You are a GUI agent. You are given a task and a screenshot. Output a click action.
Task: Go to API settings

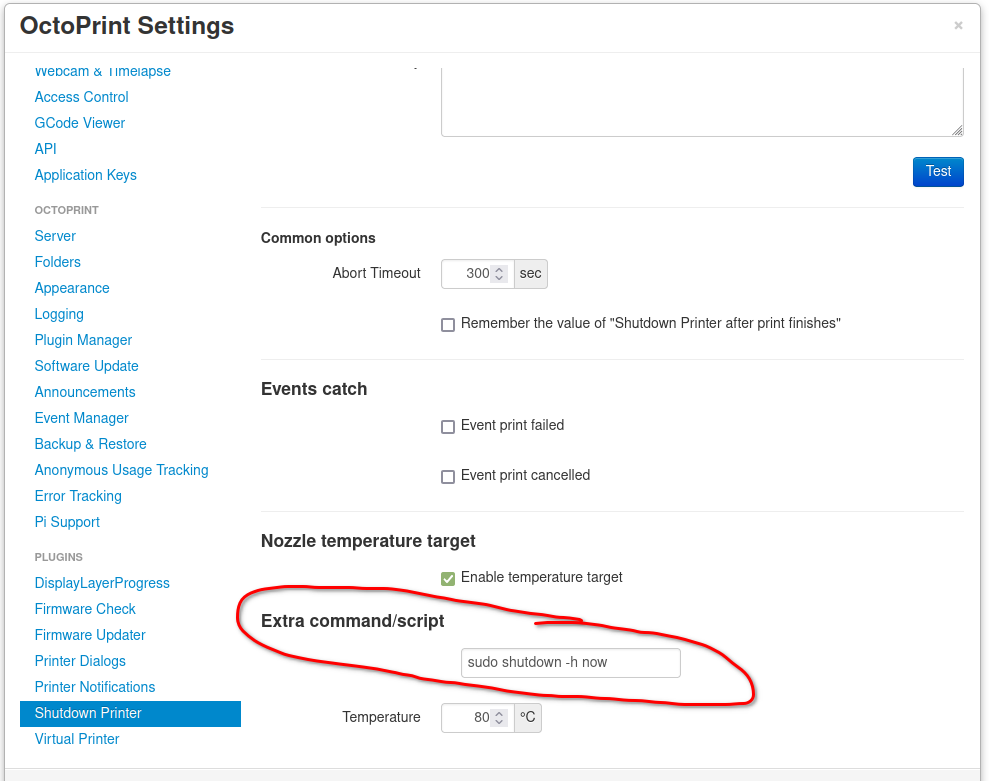[x=45, y=149]
